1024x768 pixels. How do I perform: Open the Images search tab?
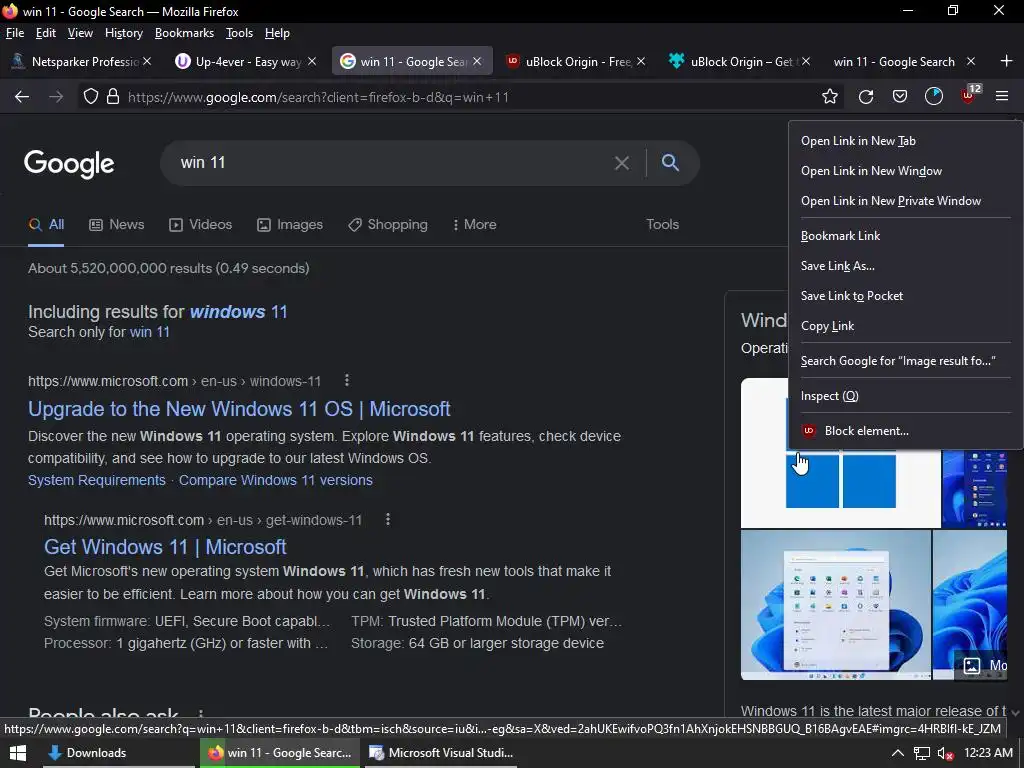290,225
